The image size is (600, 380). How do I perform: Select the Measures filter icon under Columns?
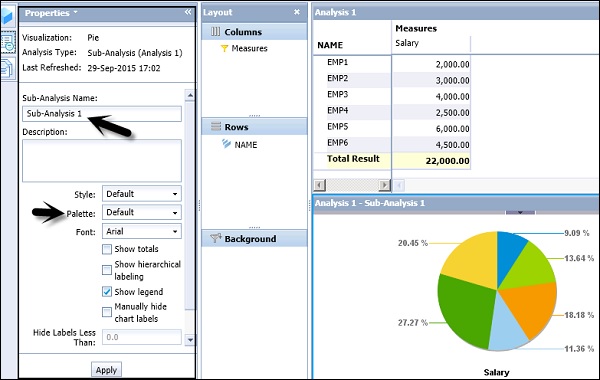[225, 48]
